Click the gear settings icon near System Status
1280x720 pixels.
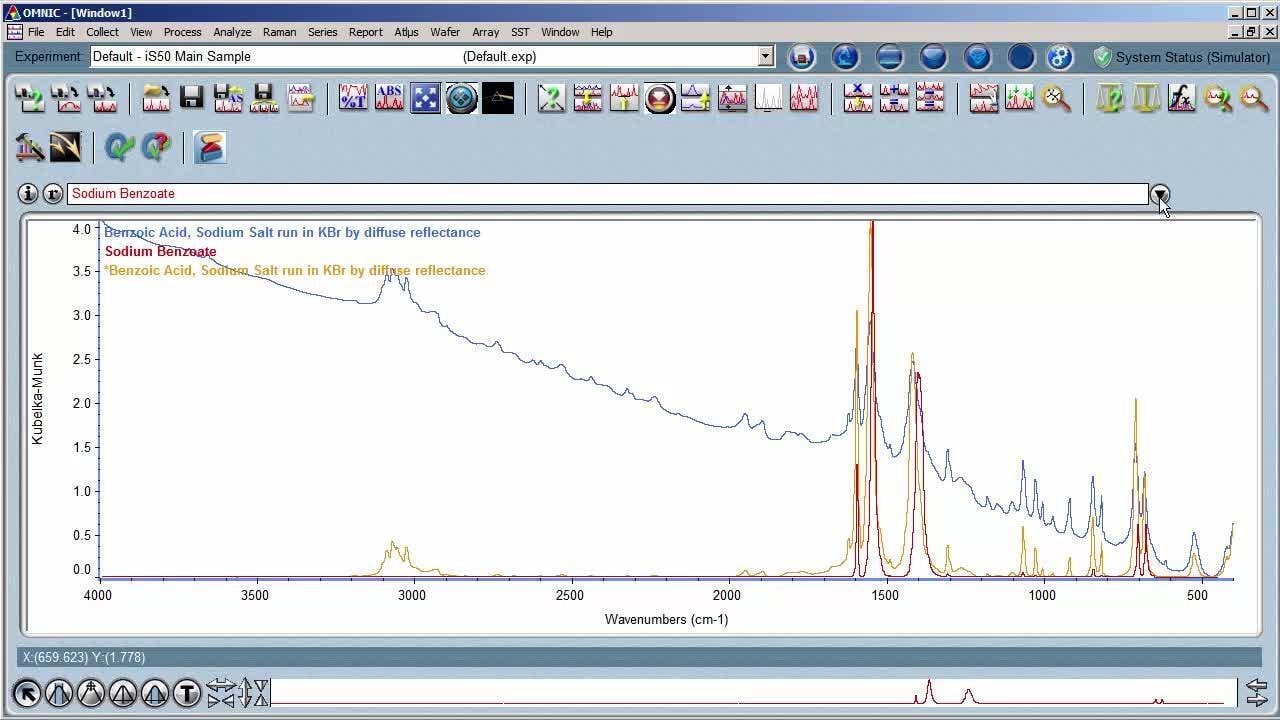(x=1060, y=57)
